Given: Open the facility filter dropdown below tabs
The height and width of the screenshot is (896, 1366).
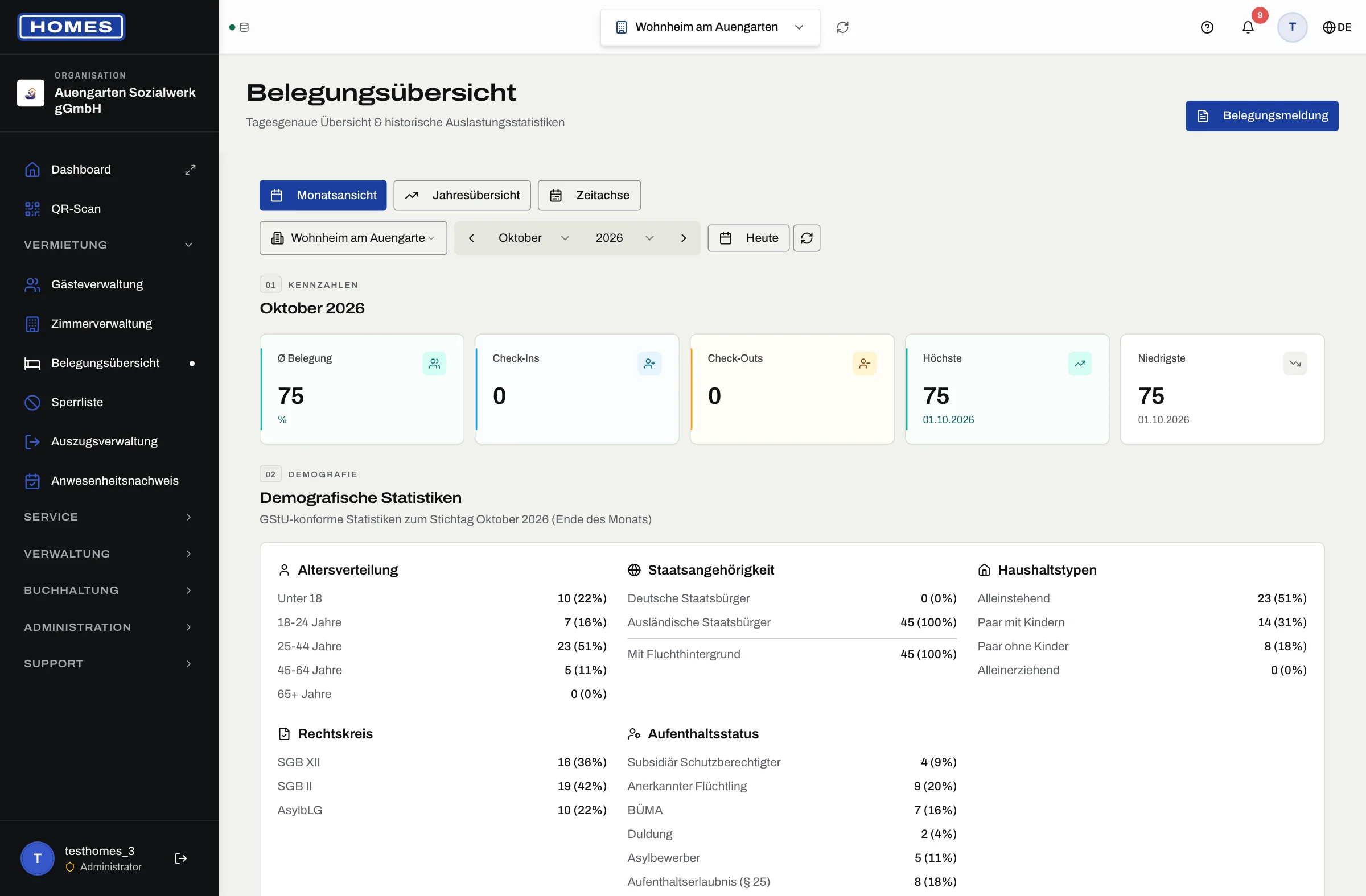Looking at the screenshot, I should [x=353, y=238].
